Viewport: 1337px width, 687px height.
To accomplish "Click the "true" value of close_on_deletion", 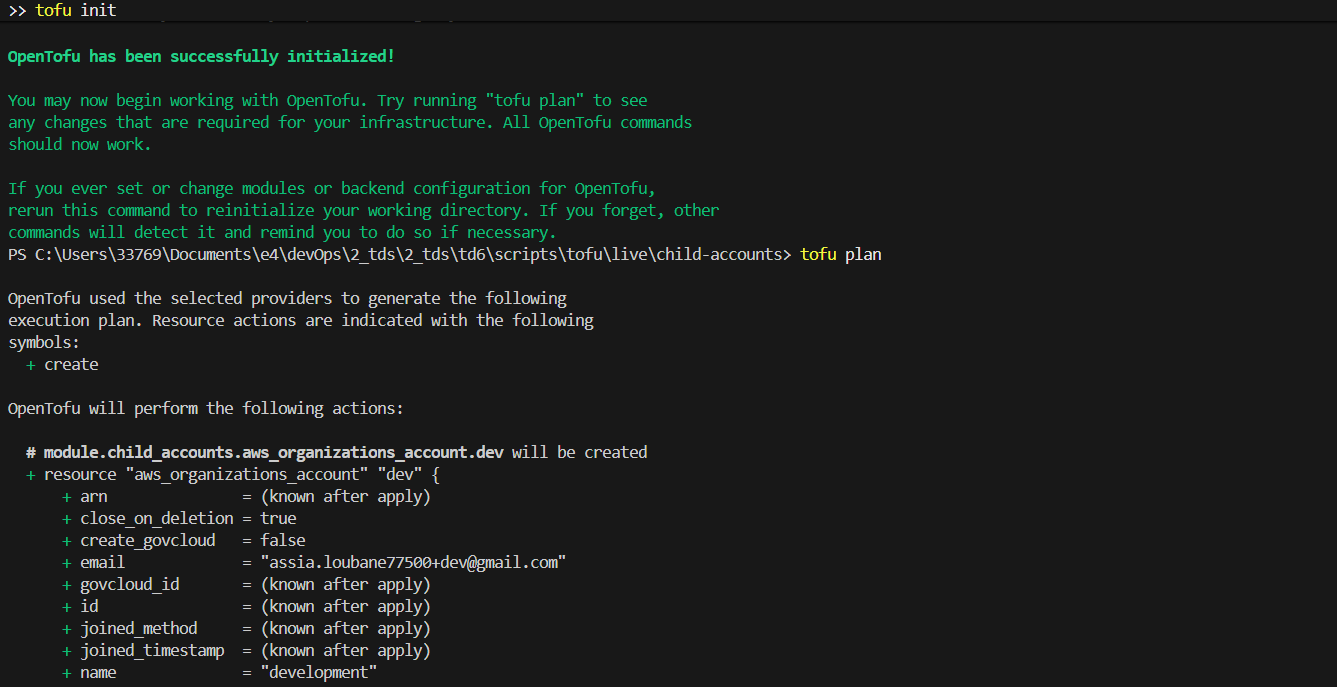I will coord(278,518).
